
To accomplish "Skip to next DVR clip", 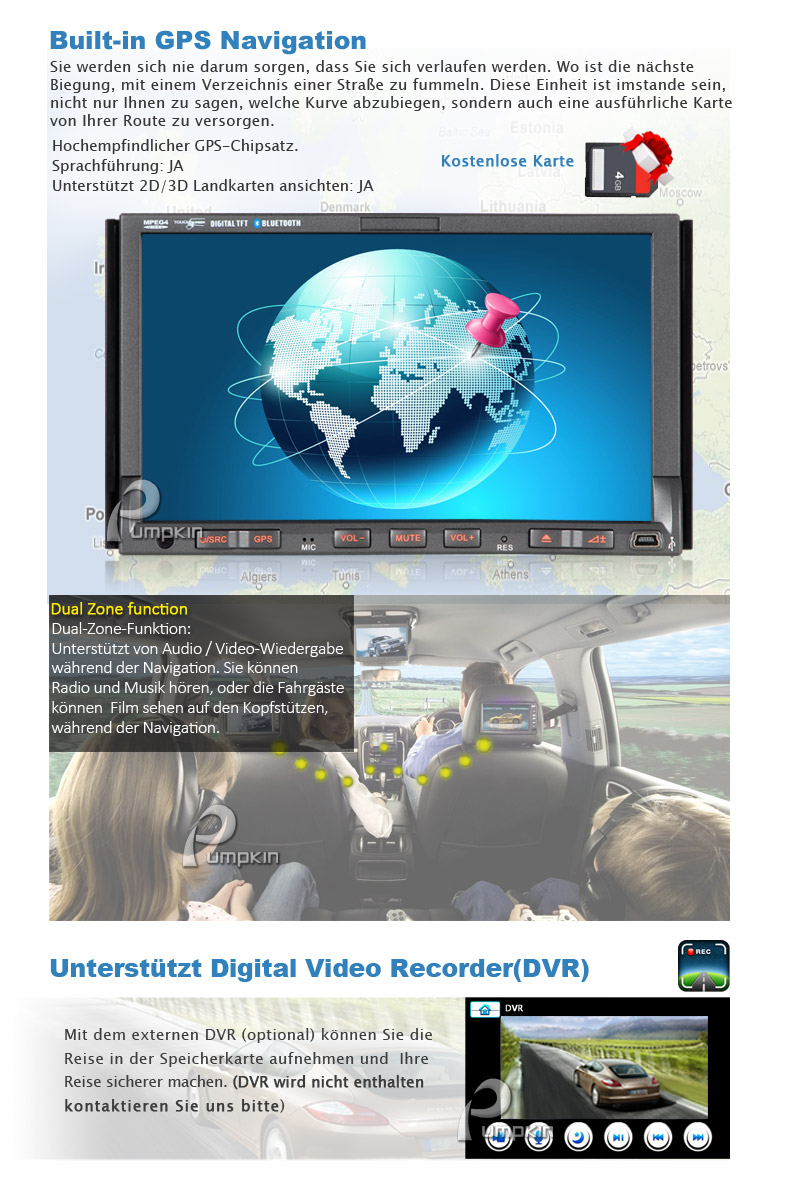I will point(697,1137).
